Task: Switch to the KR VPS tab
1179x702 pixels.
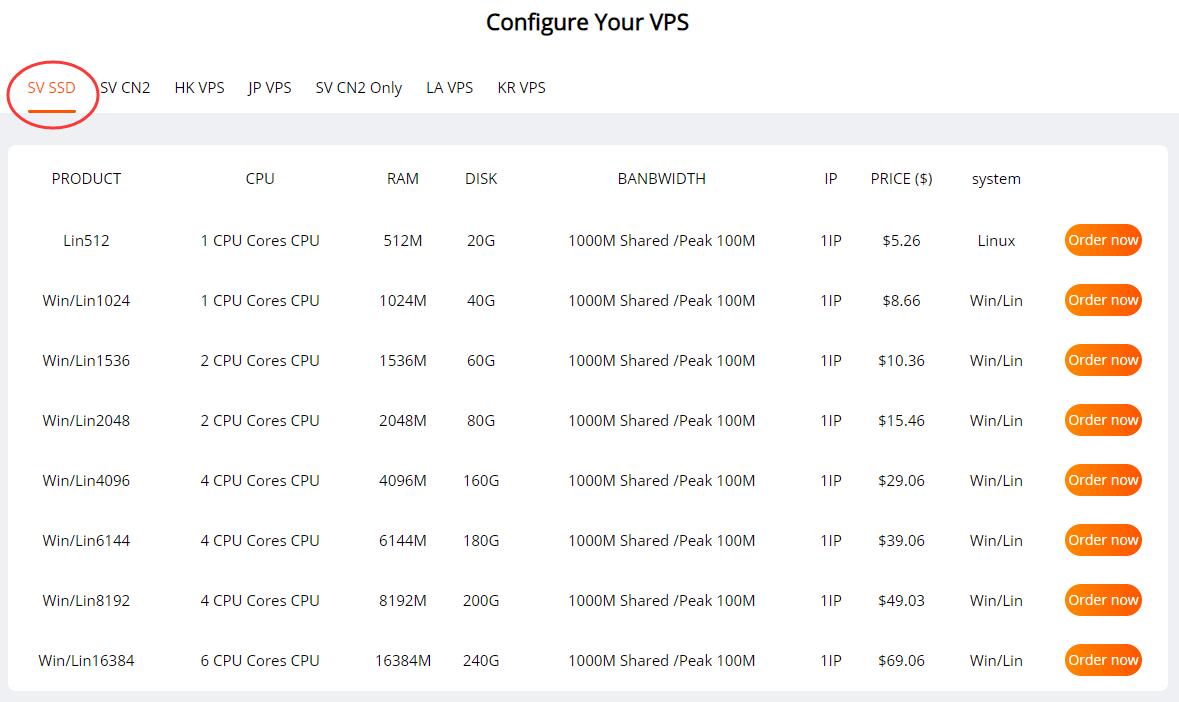Action: [x=521, y=88]
